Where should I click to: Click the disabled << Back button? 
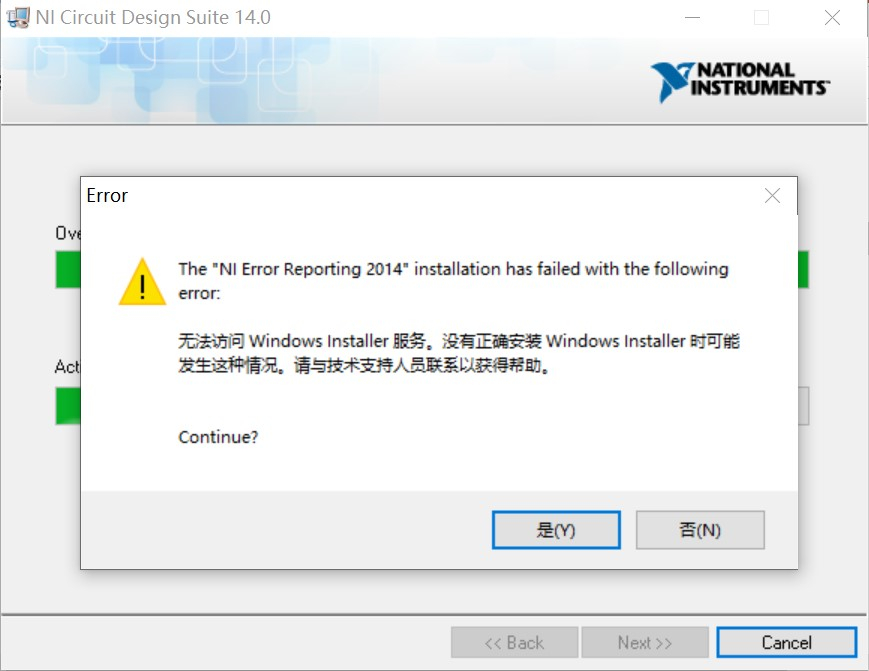point(515,642)
